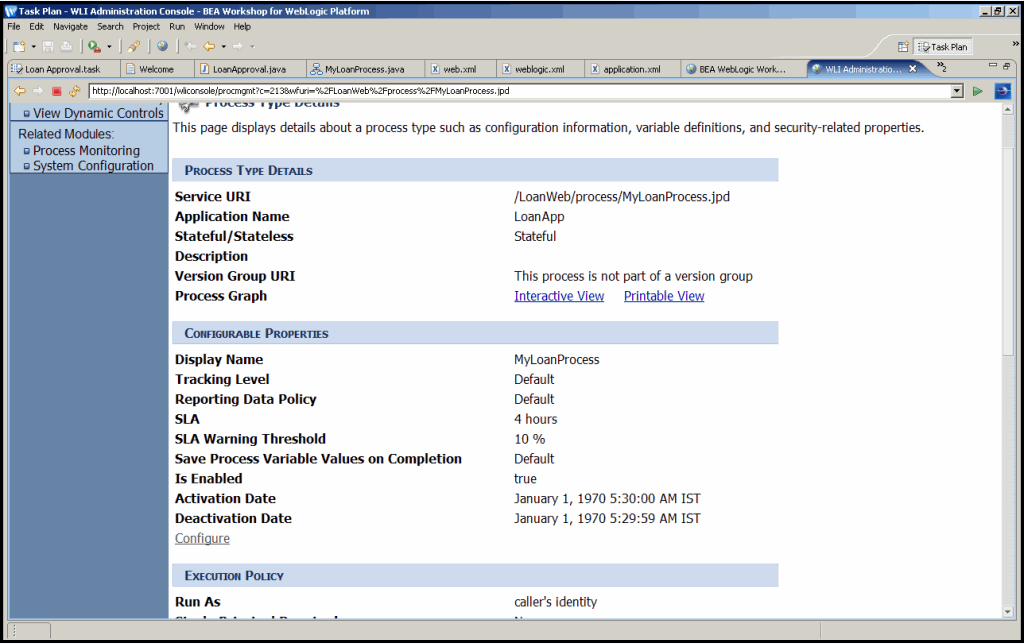Click the green Go arrow icon
This screenshot has height=644, width=1024.
[978, 91]
